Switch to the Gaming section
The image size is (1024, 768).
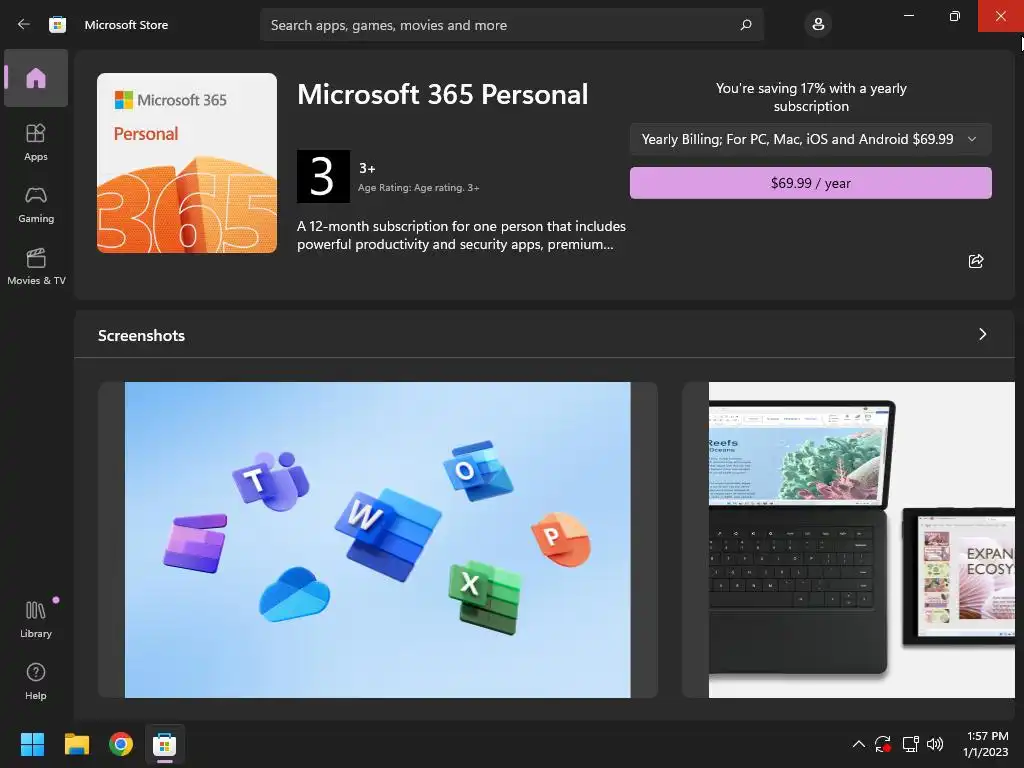[36, 204]
